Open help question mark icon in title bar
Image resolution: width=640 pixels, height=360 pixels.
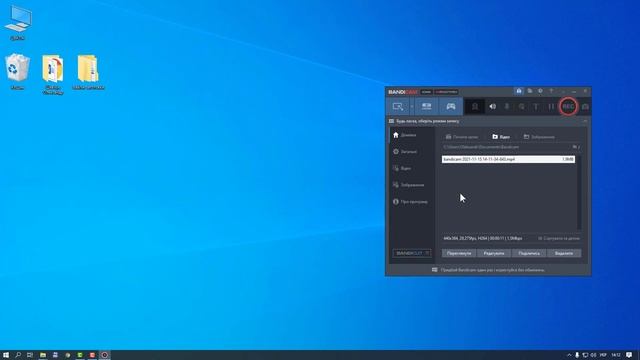click(x=551, y=91)
